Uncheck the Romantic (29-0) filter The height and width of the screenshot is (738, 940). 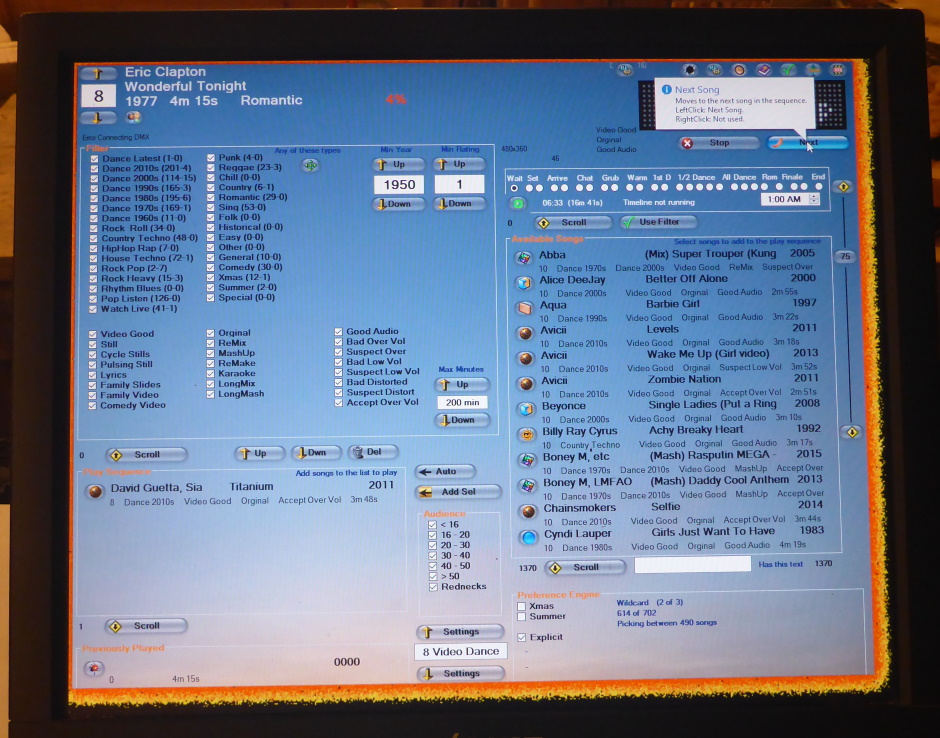[x=211, y=197]
